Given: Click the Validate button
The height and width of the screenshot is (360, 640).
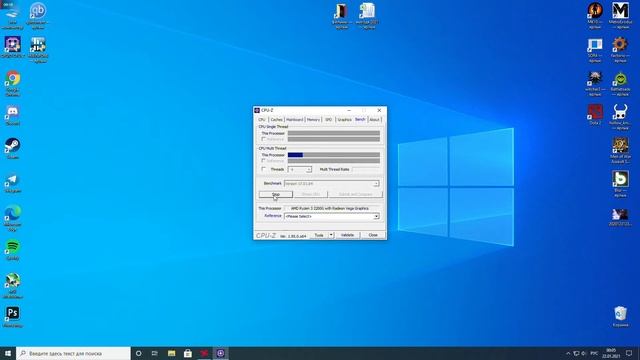Looking at the screenshot, I should 347,235.
